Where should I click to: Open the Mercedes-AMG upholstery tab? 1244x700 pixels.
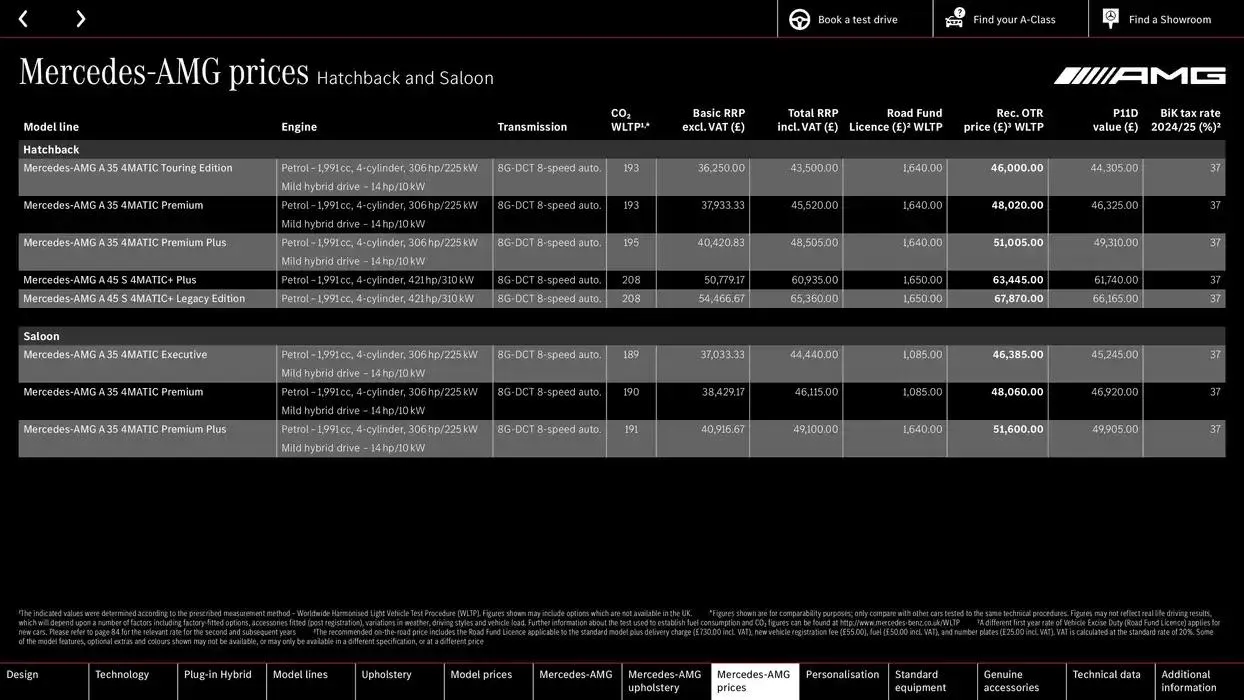[664, 680]
